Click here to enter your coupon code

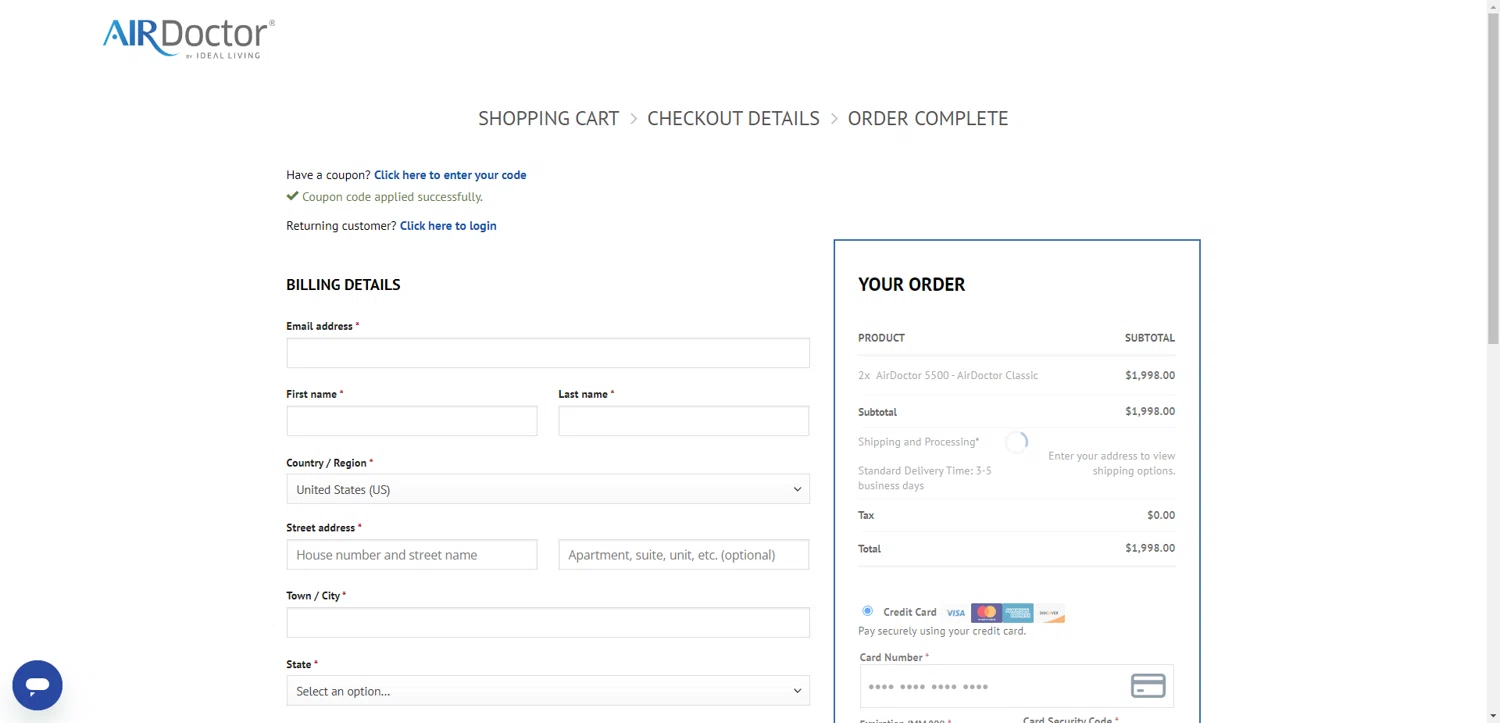click(x=449, y=174)
